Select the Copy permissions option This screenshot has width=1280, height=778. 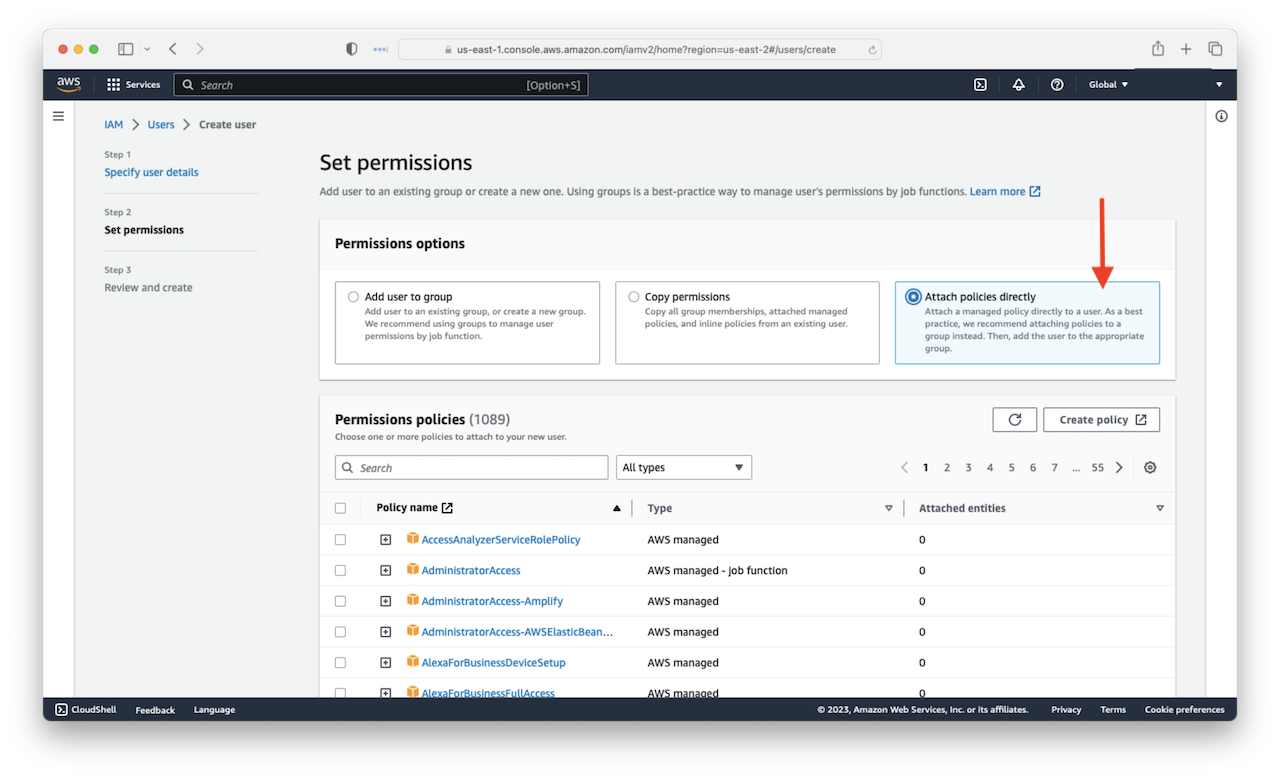coord(633,297)
